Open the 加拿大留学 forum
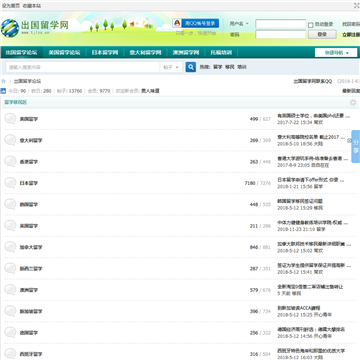 click(31, 247)
